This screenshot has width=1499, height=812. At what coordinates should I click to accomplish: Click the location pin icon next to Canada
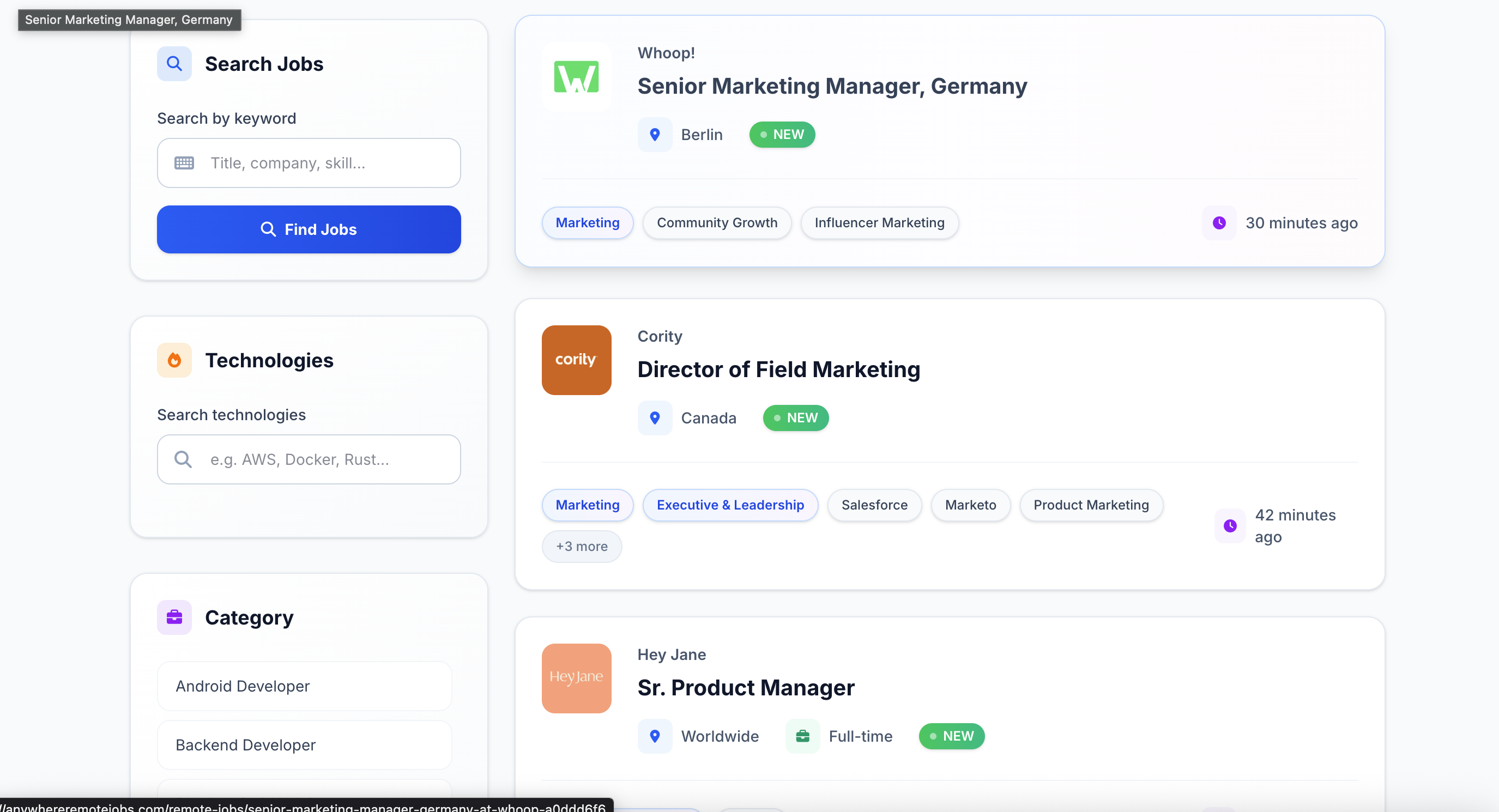(x=655, y=417)
